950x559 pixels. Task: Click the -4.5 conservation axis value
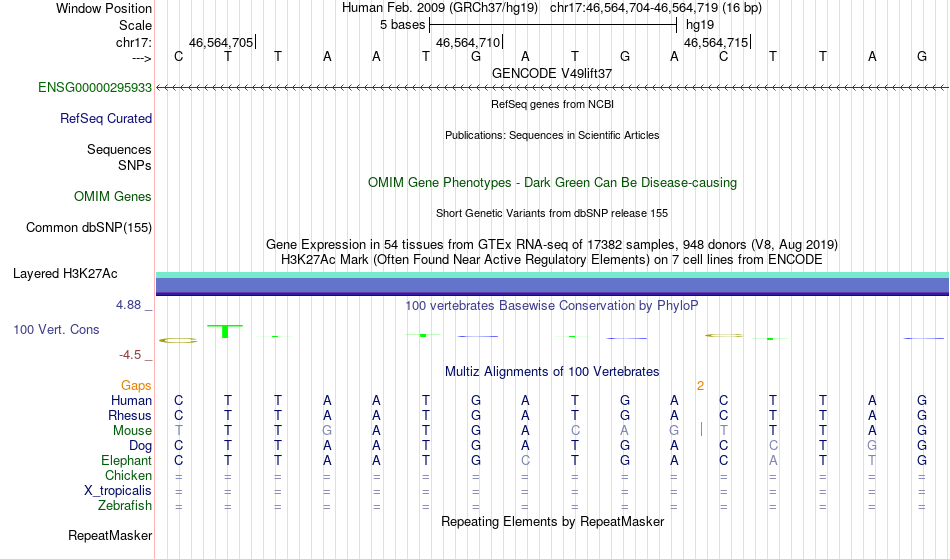[130, 354]
